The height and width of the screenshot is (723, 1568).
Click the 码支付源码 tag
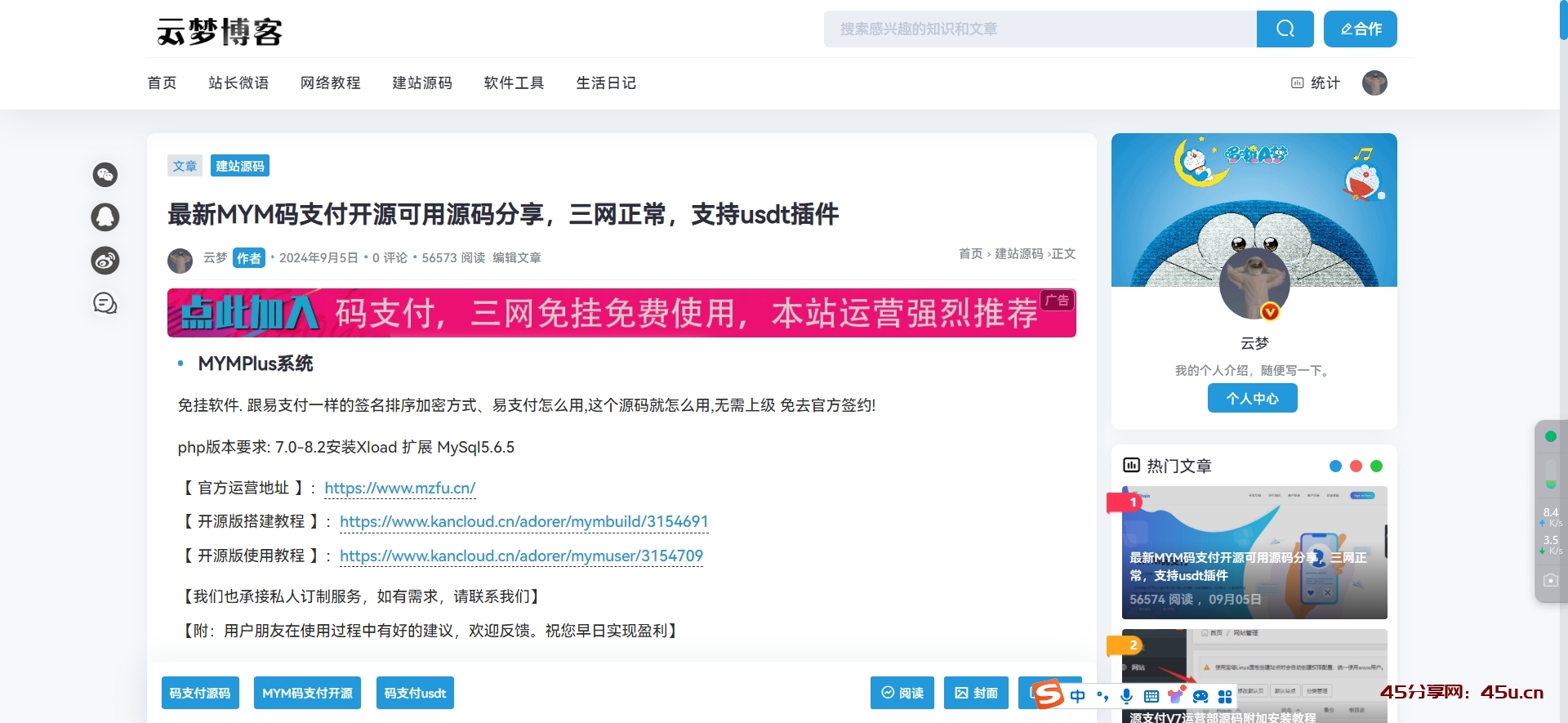click(x=200, y=693)
